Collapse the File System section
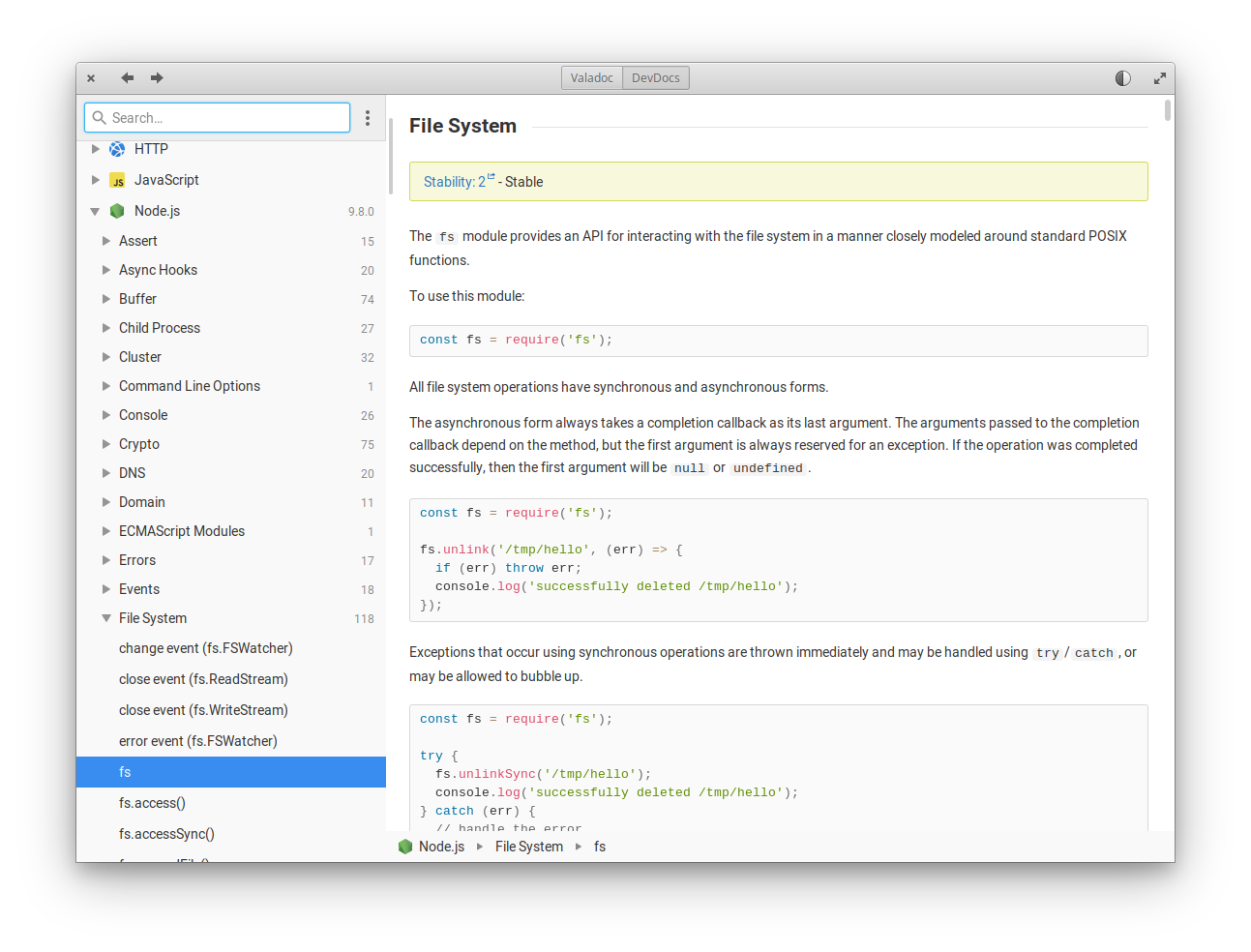Image resolution: width=1251 pixels, height=952 pixels. coord(106,618)
